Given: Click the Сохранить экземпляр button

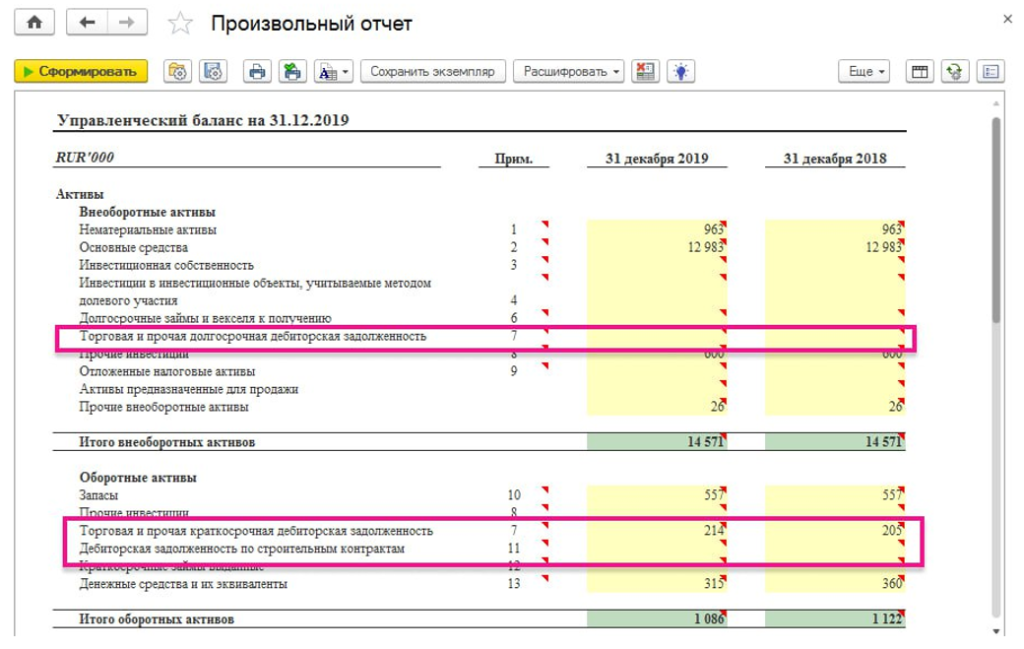Looking at the screenshot, I should [432, 72].
